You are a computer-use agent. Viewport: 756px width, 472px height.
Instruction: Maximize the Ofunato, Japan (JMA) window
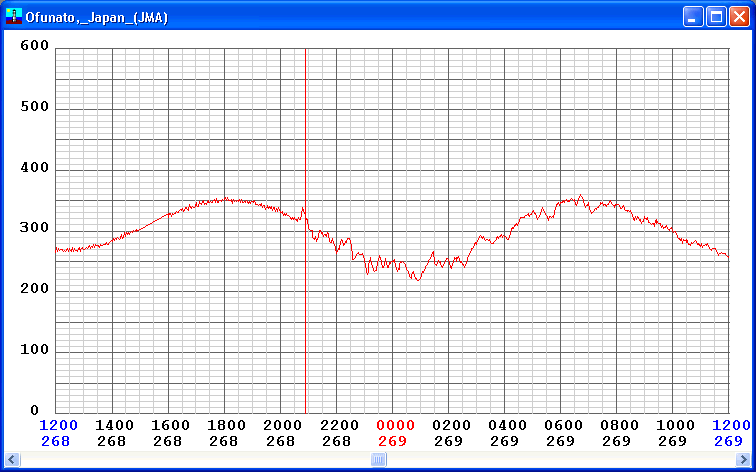tap(716, 17)
